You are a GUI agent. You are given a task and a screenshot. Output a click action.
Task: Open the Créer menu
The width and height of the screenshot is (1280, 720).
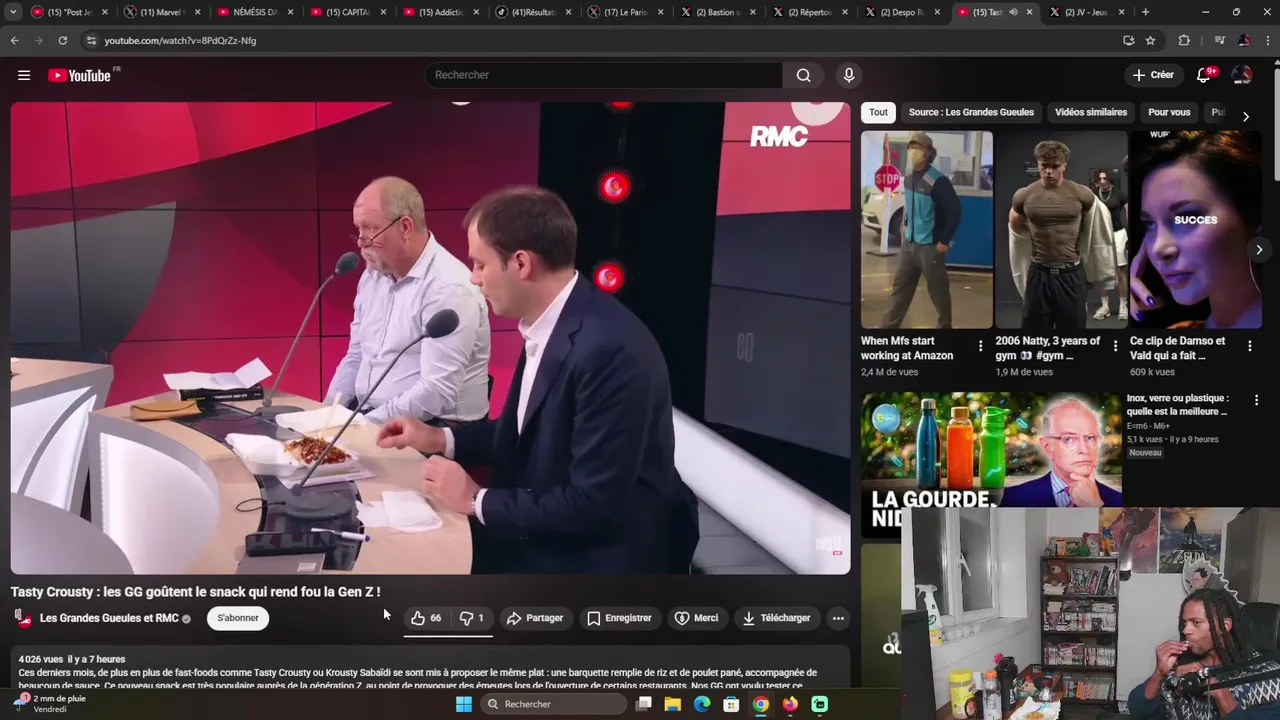click(1152, 75)
